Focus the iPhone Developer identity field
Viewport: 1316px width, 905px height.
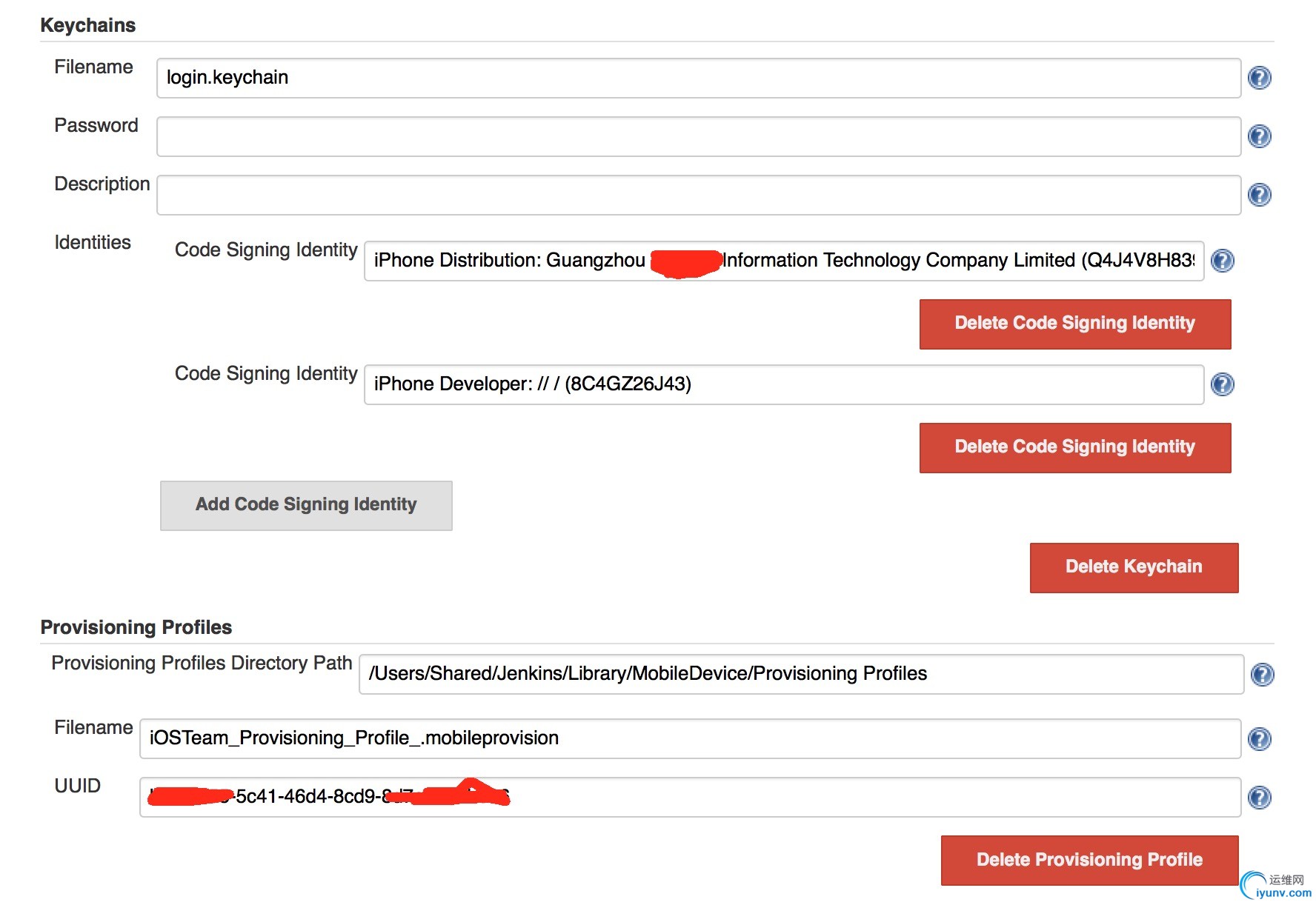pyautogui.click(x=784, y=384)
